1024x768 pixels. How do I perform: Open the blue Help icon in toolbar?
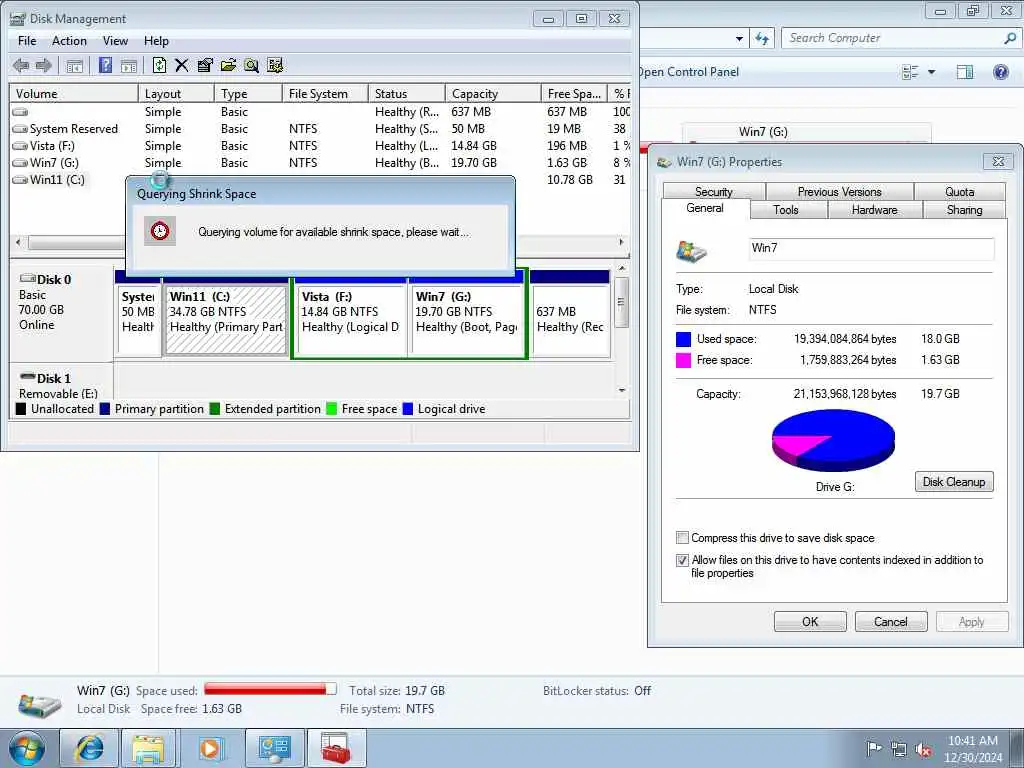click(105, 65)
